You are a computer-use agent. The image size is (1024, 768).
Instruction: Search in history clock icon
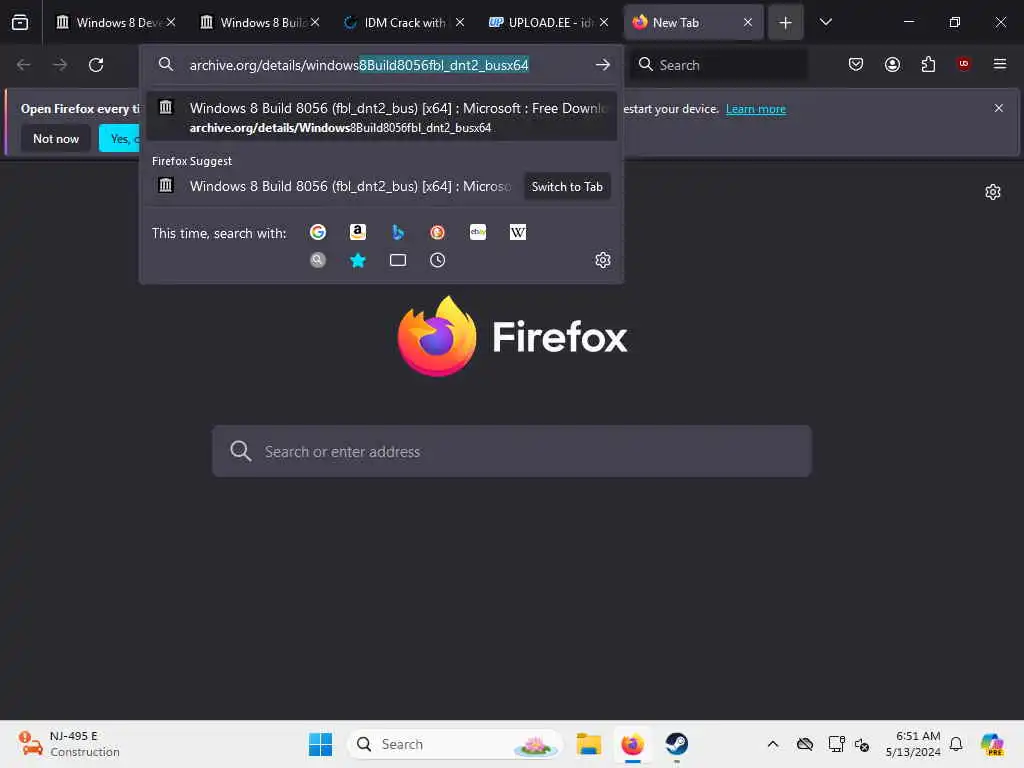438,260
